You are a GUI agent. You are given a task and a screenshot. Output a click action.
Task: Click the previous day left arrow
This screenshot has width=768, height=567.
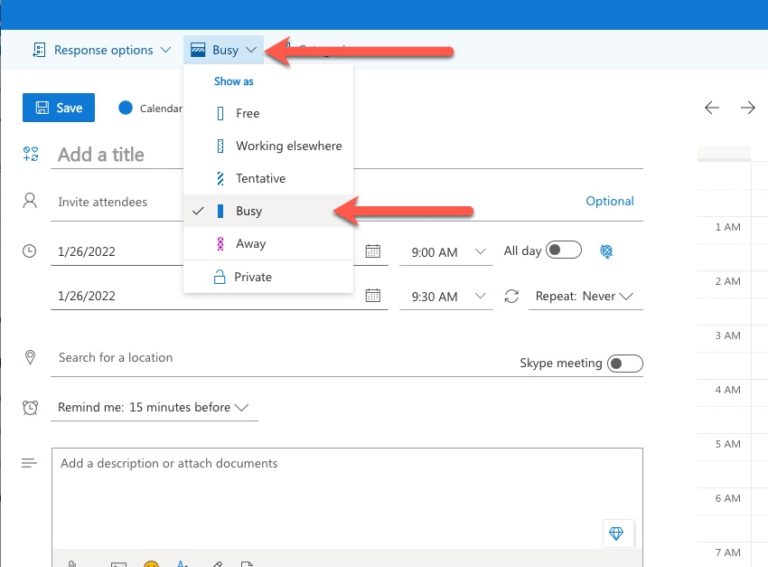(712, 108)
